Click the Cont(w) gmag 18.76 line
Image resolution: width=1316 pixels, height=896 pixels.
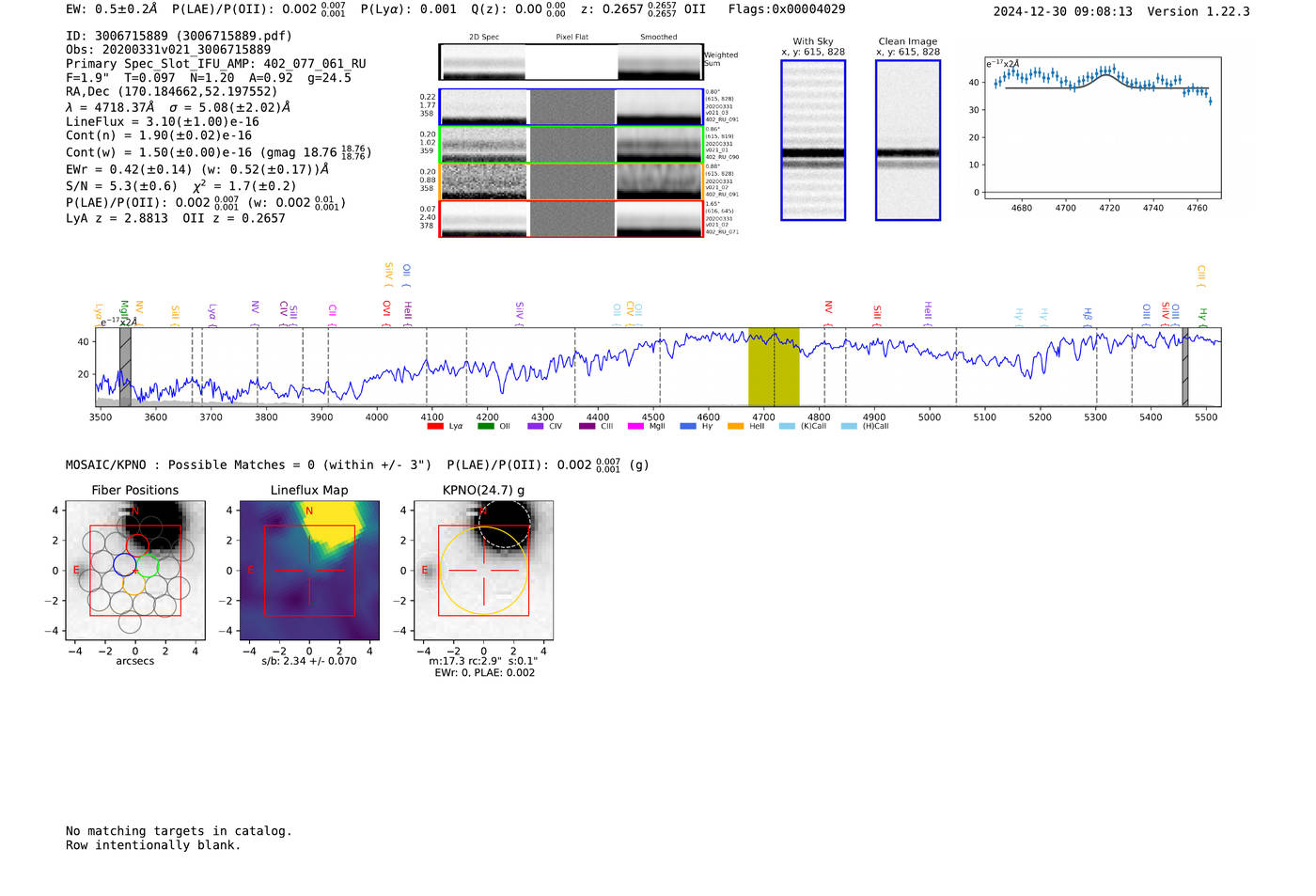(219, 152)
